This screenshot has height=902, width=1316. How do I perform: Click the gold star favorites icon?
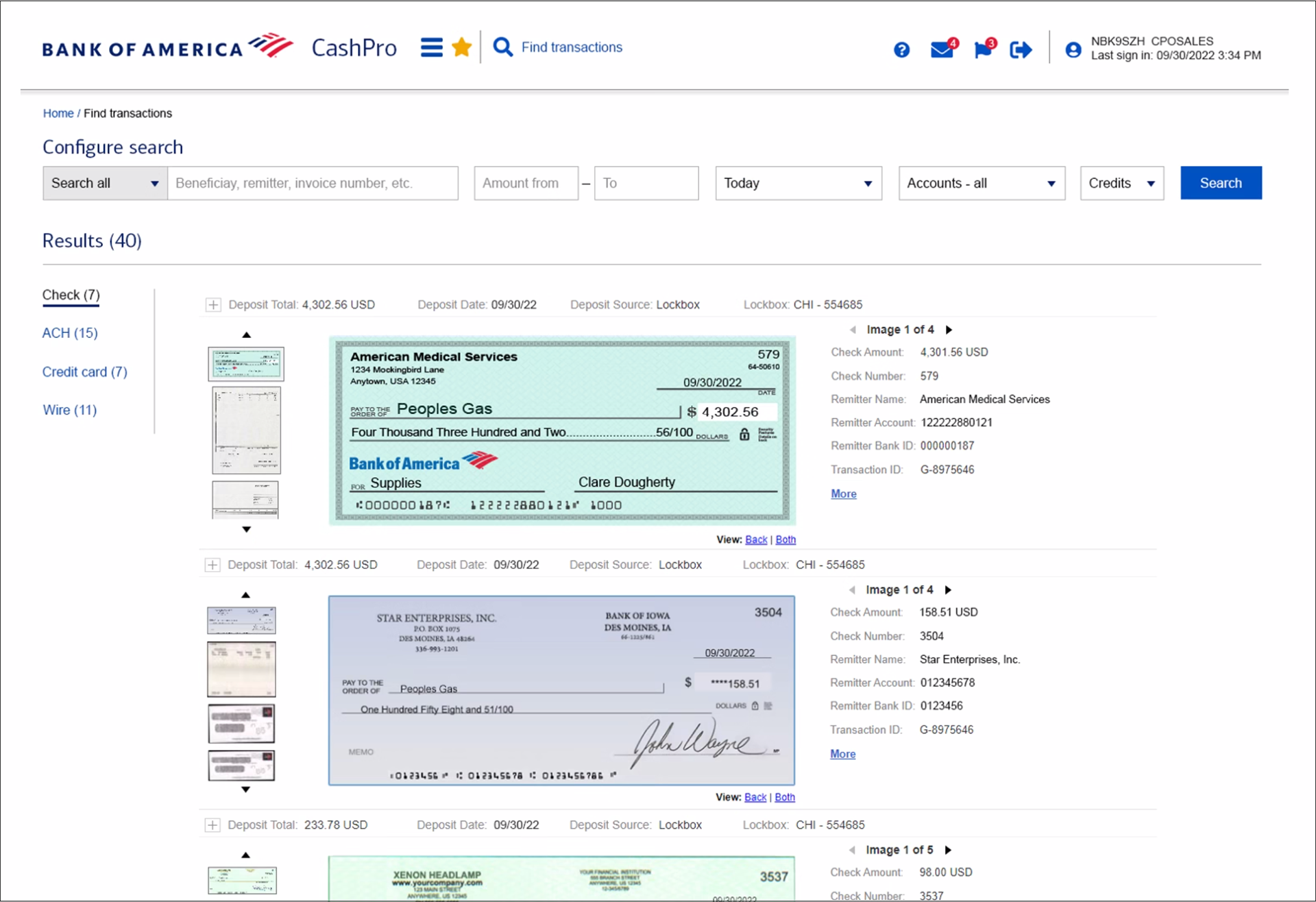[x=462, y=47]
